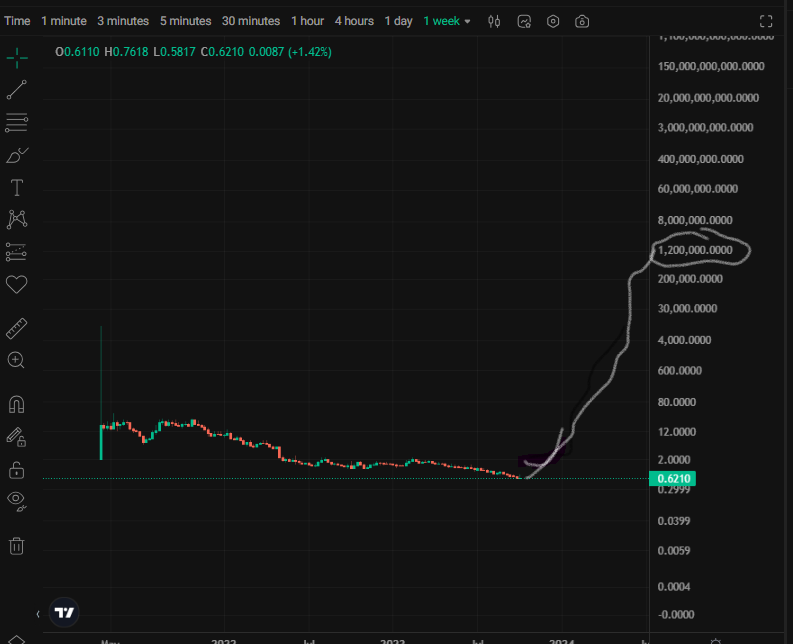Activate the ruler measure tool

[x=16, y=328]
